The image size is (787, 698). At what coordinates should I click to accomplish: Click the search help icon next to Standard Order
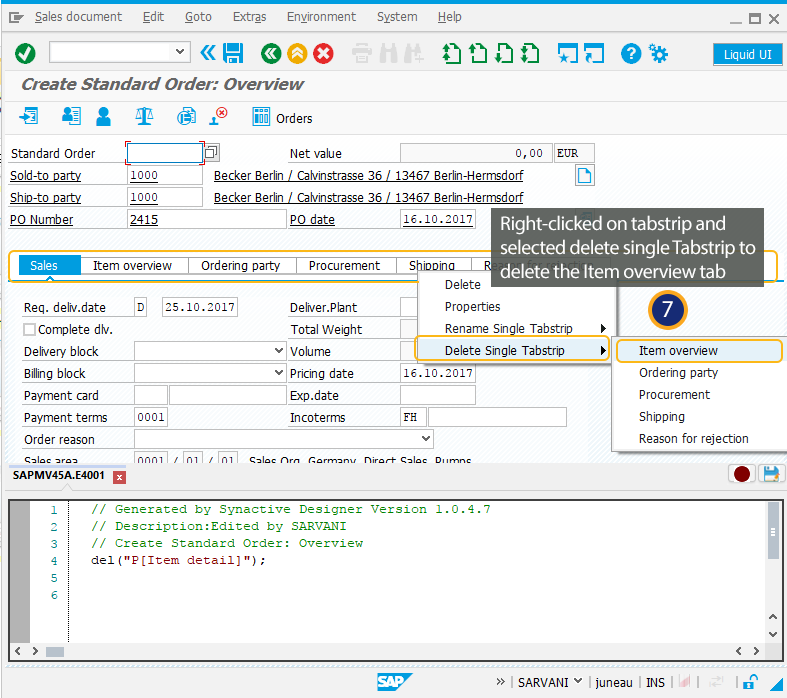coord(212,152)
